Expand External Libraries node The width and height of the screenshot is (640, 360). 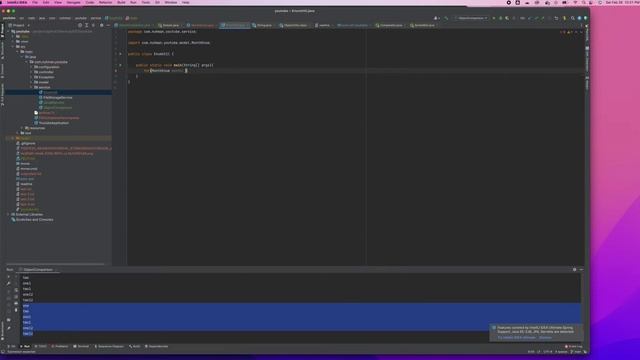click(x=8, y=214)
